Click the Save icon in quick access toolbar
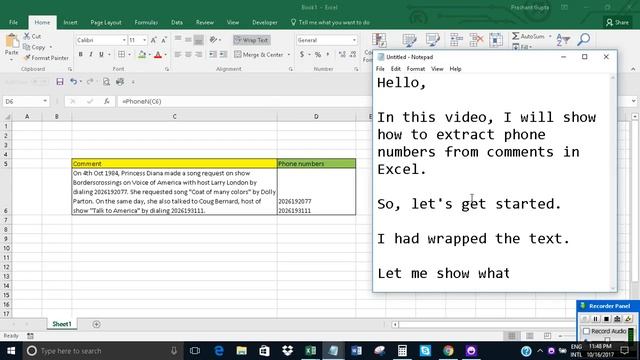The width and height of the screenshot is (640, 360). point(60,82)
